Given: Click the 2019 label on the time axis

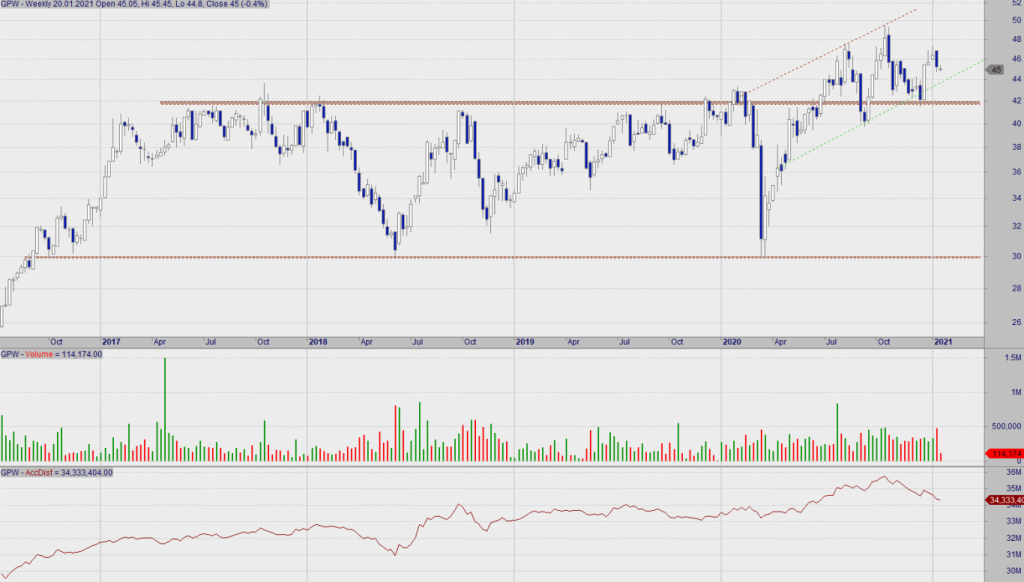Looking at the screenshot, I should point(525,342).
